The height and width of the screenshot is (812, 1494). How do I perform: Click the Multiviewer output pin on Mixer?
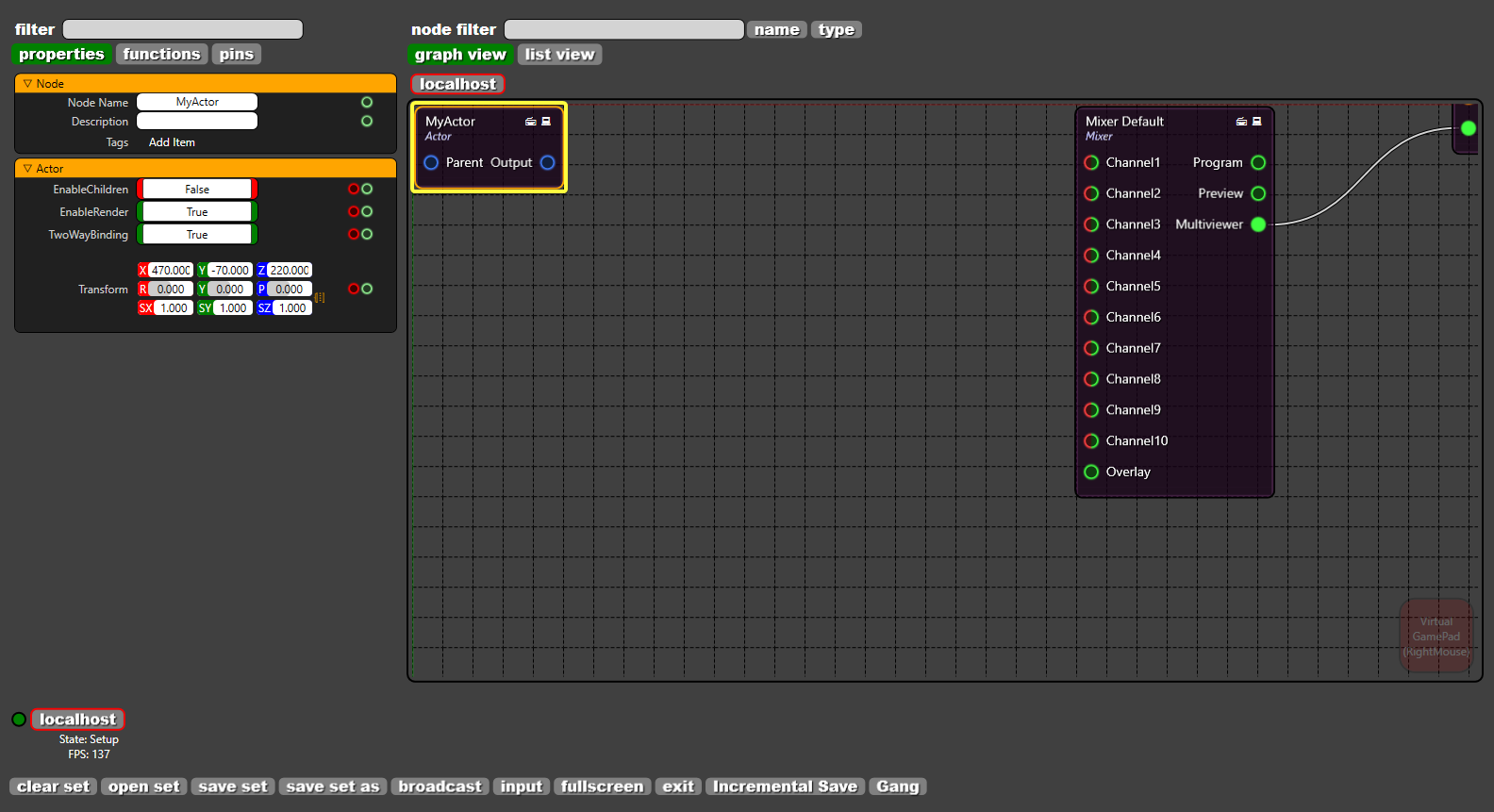point(1258,224)
